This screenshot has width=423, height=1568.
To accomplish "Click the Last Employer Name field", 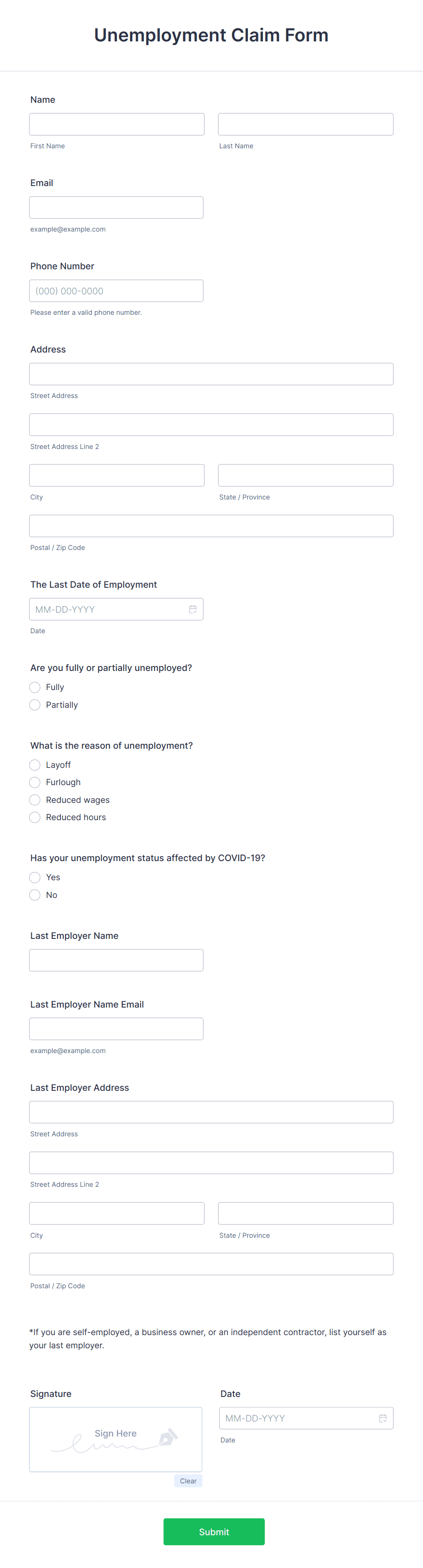I will coord(116,960).
